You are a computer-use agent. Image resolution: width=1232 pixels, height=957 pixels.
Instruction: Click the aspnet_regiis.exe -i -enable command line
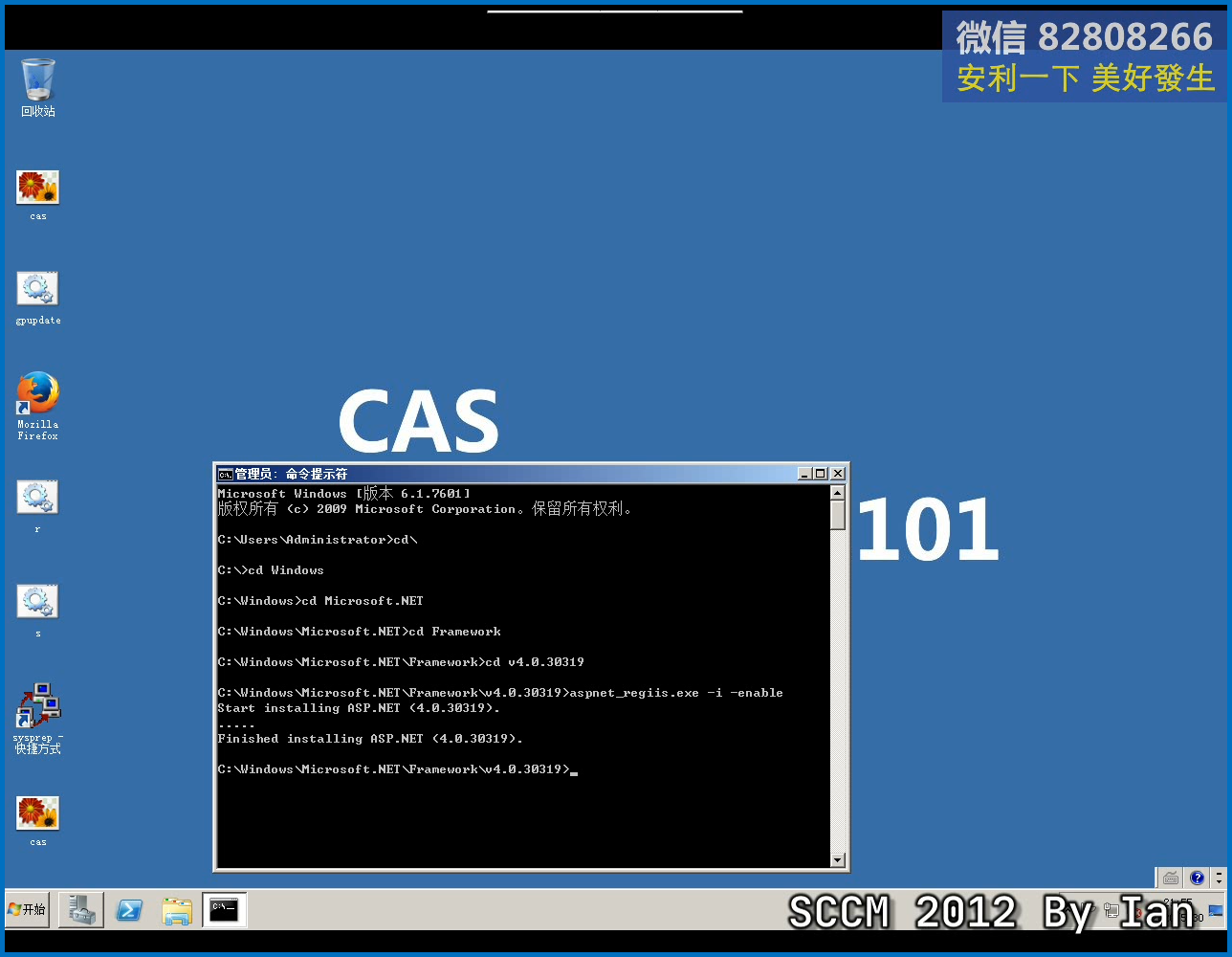(x=500, y=693)
